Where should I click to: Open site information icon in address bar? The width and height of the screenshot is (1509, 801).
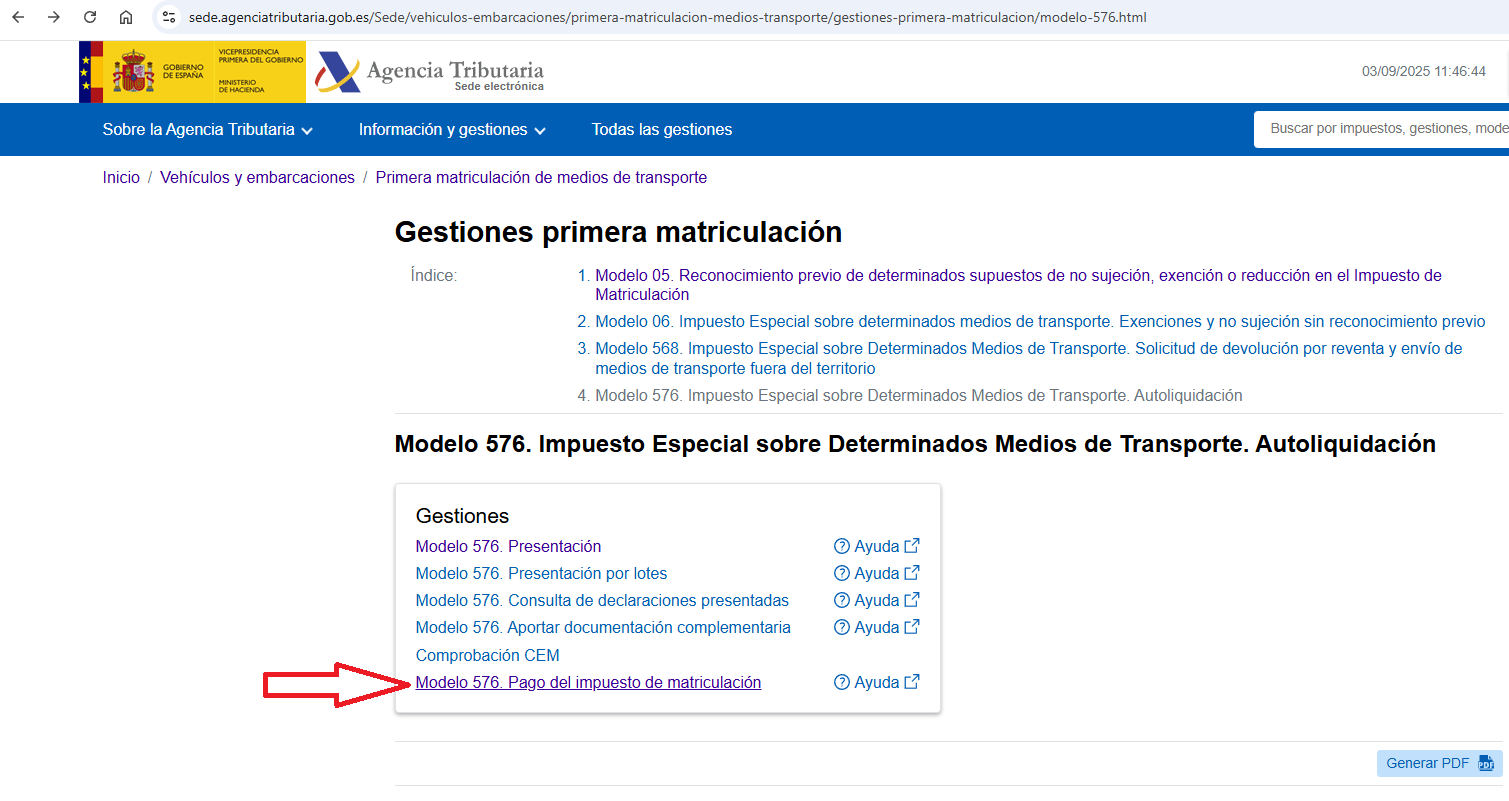(x=169, y=17)
